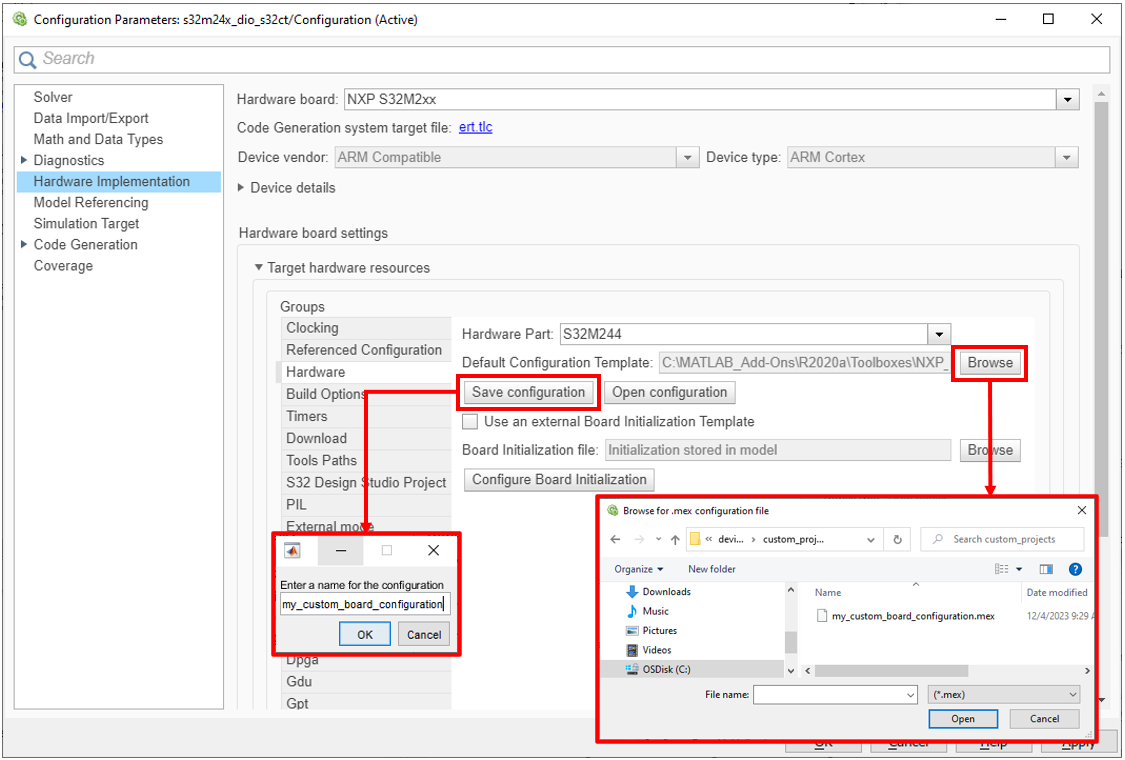Click New folder in file dialog
This screenshot has height=760, width=1125.
coord(712,569)
